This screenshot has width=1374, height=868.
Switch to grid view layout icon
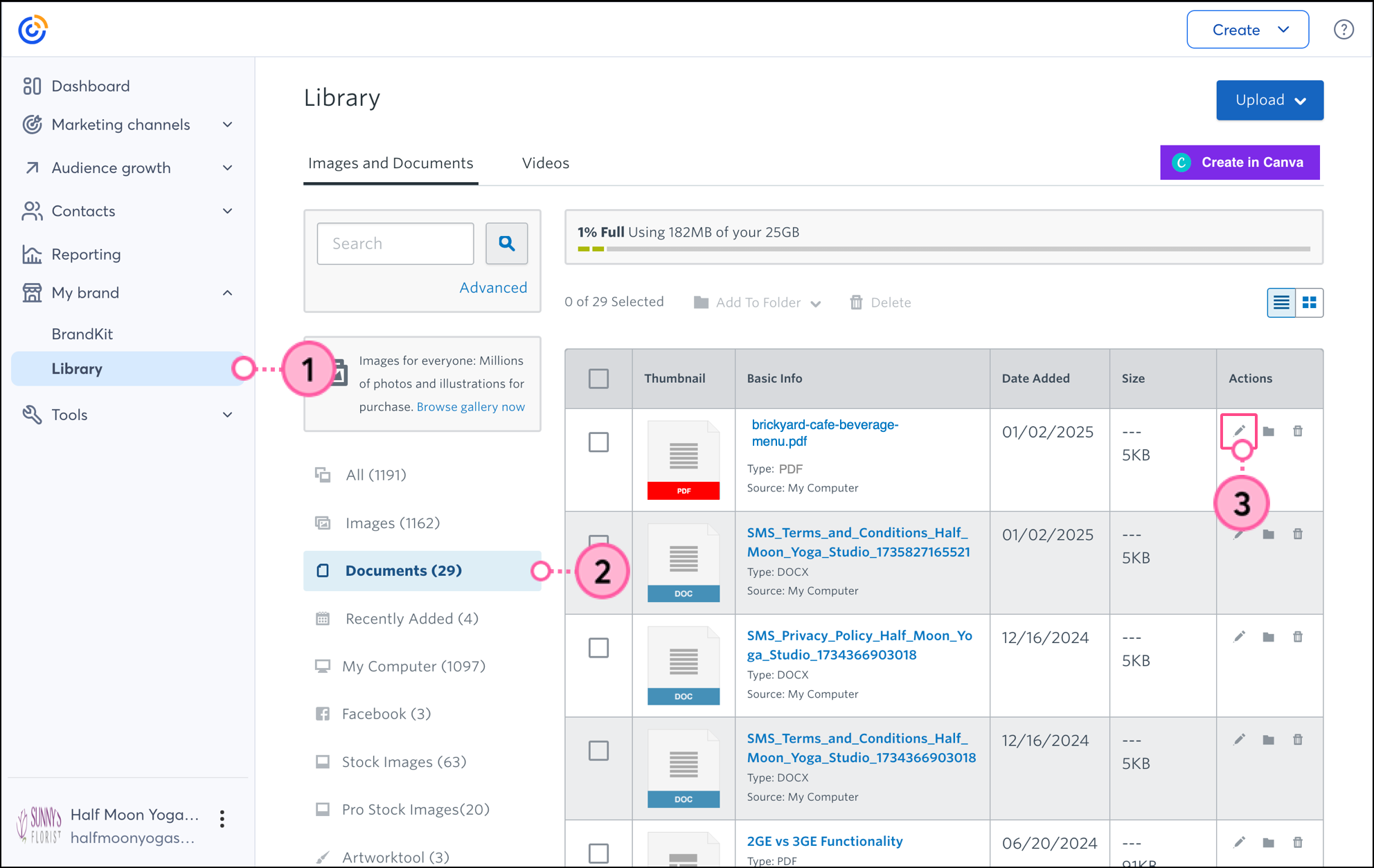click(1309, 302)
